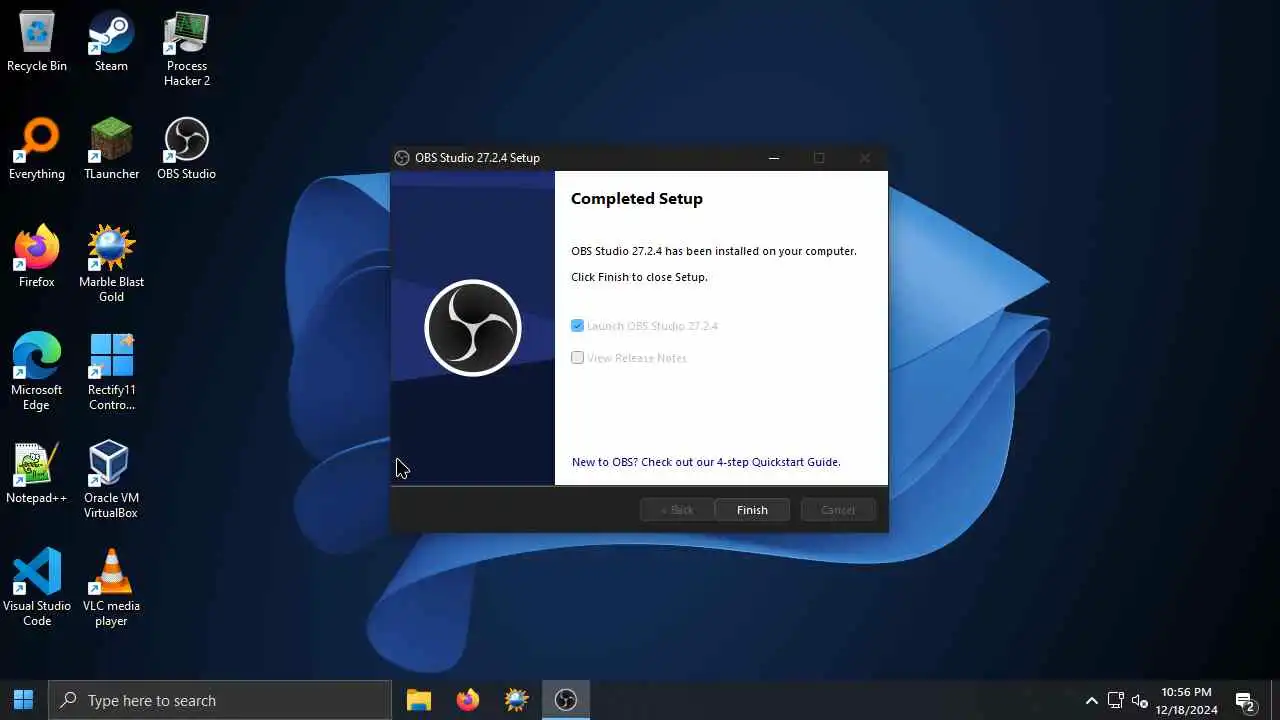Show hidden system tray icons
The height and width of the screenshot is (720, 1280).
[x=1092, y=700]
